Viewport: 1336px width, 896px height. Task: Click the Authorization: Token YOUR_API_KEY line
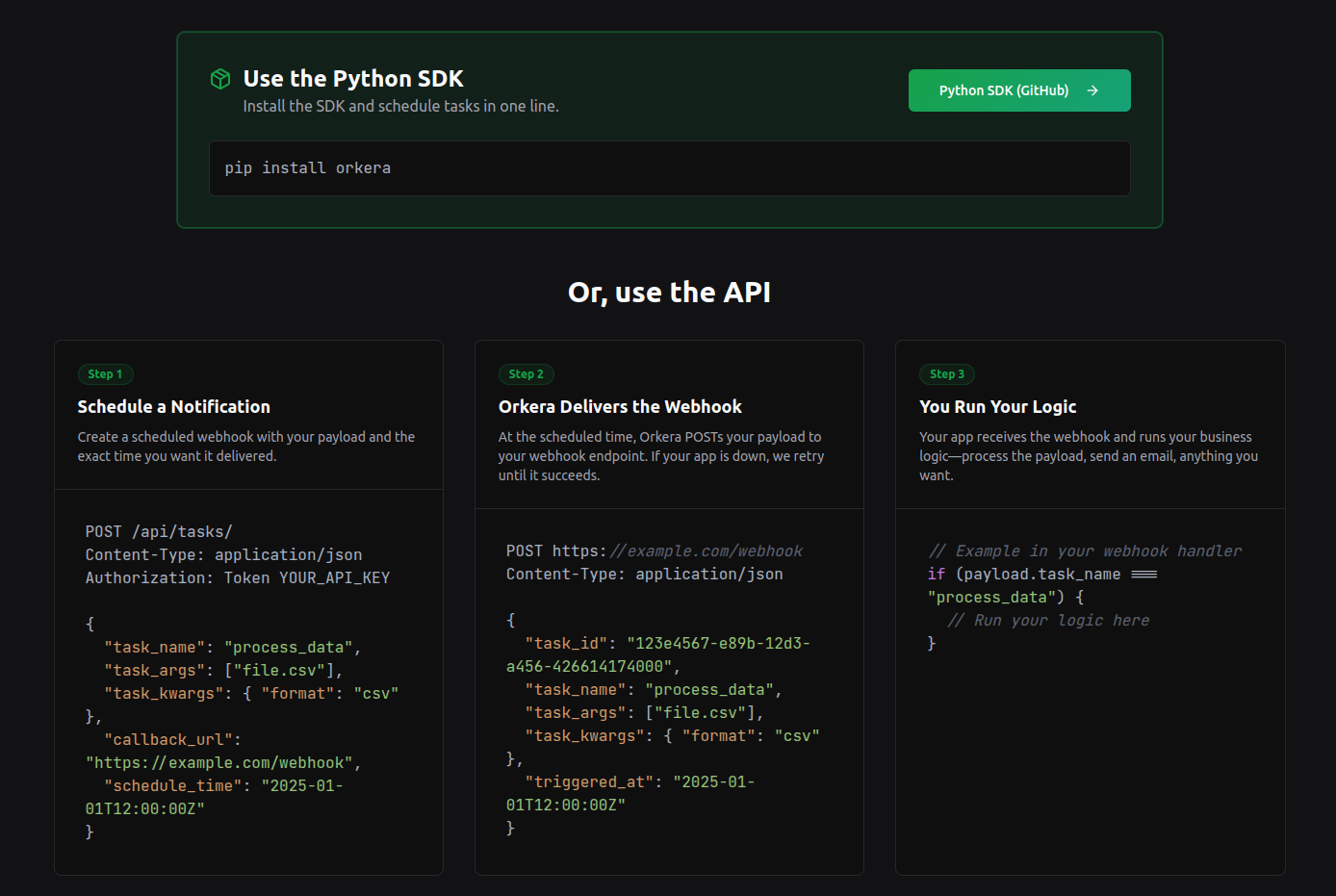point(238,578)
